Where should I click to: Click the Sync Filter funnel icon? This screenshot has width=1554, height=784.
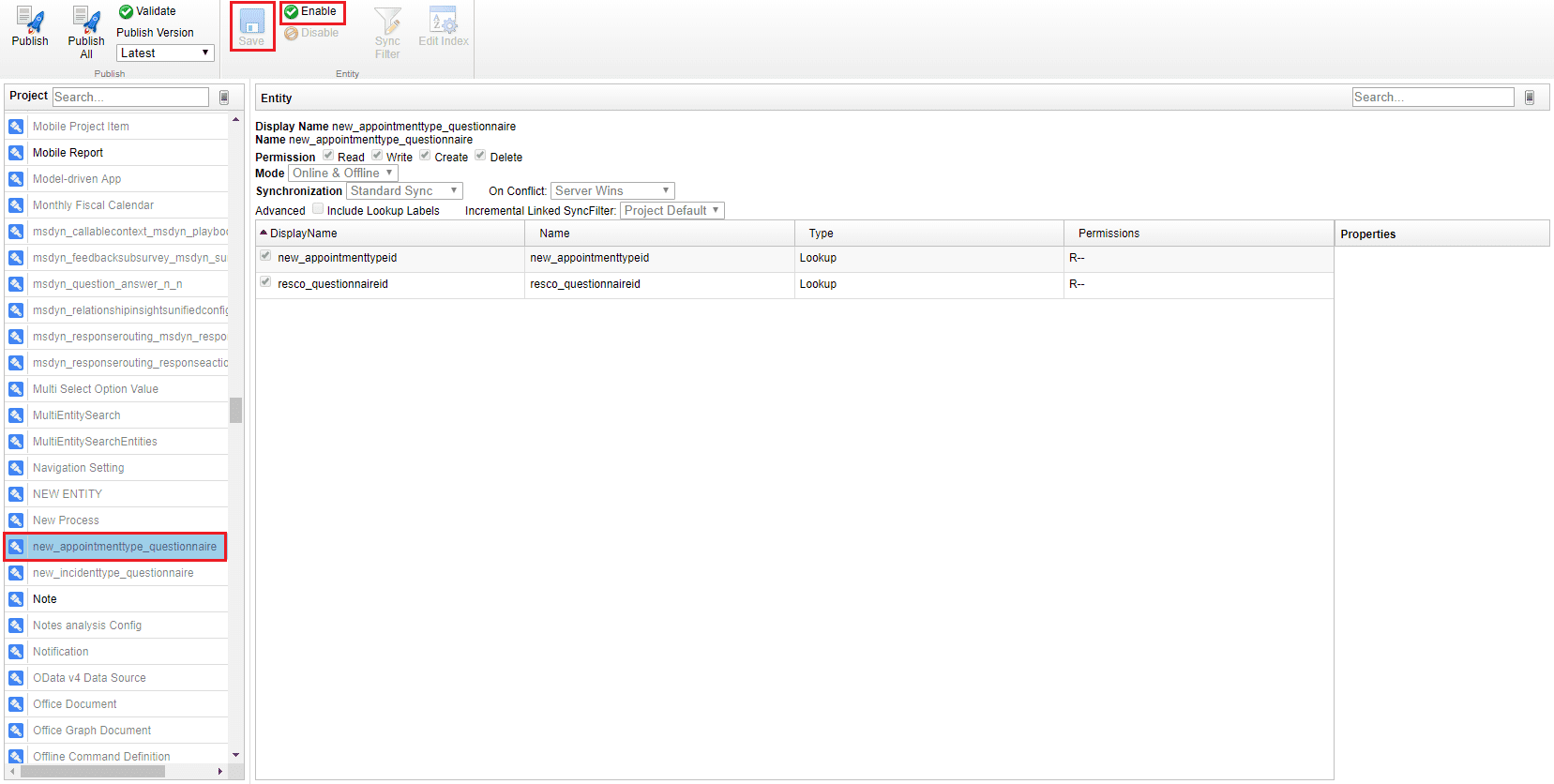[387, 21]
